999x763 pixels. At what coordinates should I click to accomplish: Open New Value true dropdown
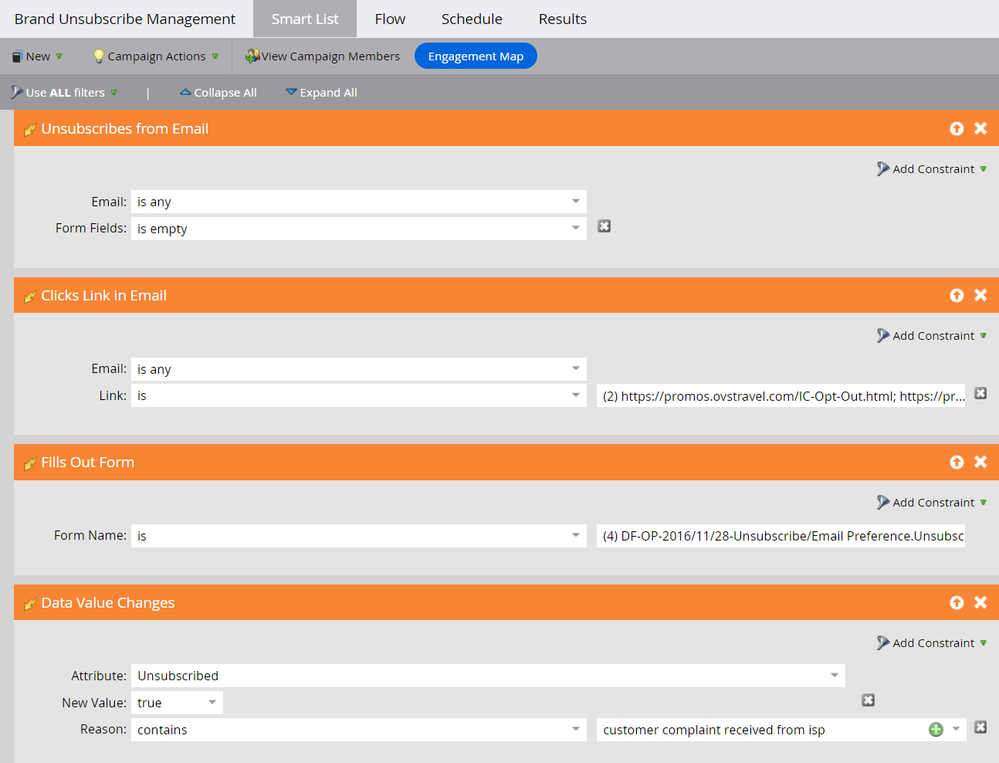tap(177, 702)
